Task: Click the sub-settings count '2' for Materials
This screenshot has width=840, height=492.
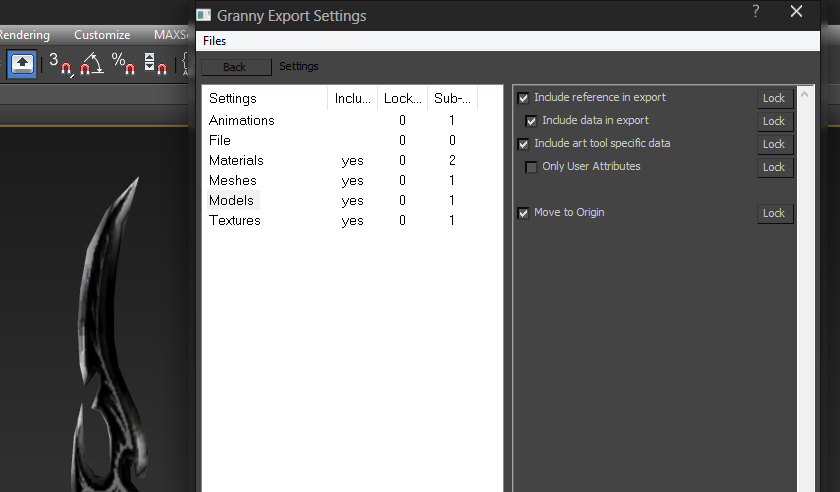Action: tap(452, 160)
